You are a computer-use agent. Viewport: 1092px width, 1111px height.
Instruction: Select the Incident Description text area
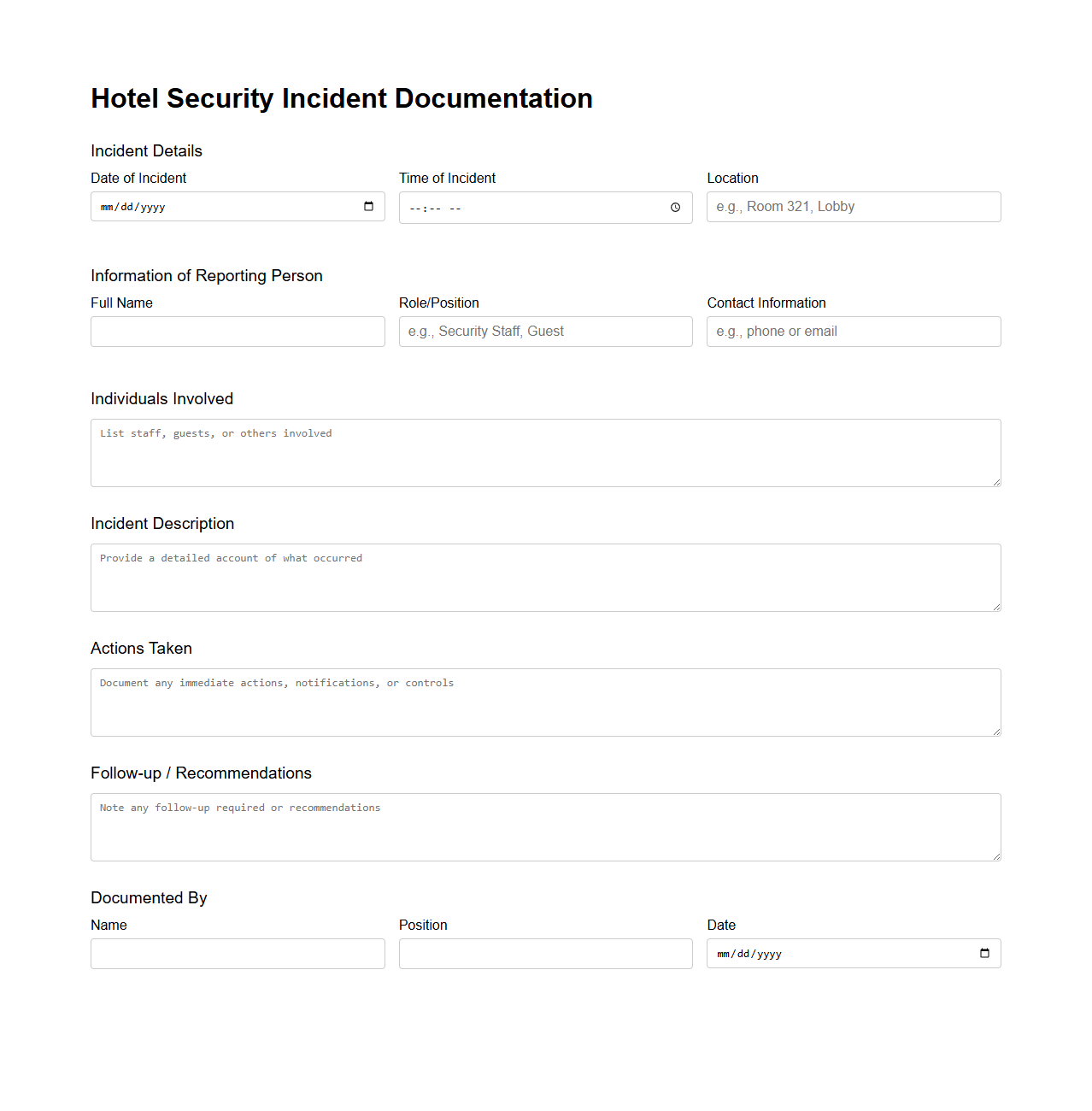pos(545,577)
